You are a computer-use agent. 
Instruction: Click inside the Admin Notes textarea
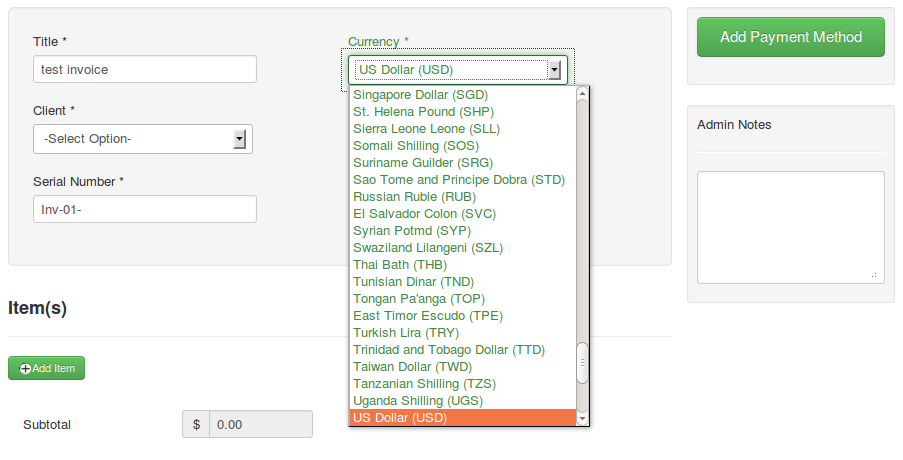click(x=789, y=226)
